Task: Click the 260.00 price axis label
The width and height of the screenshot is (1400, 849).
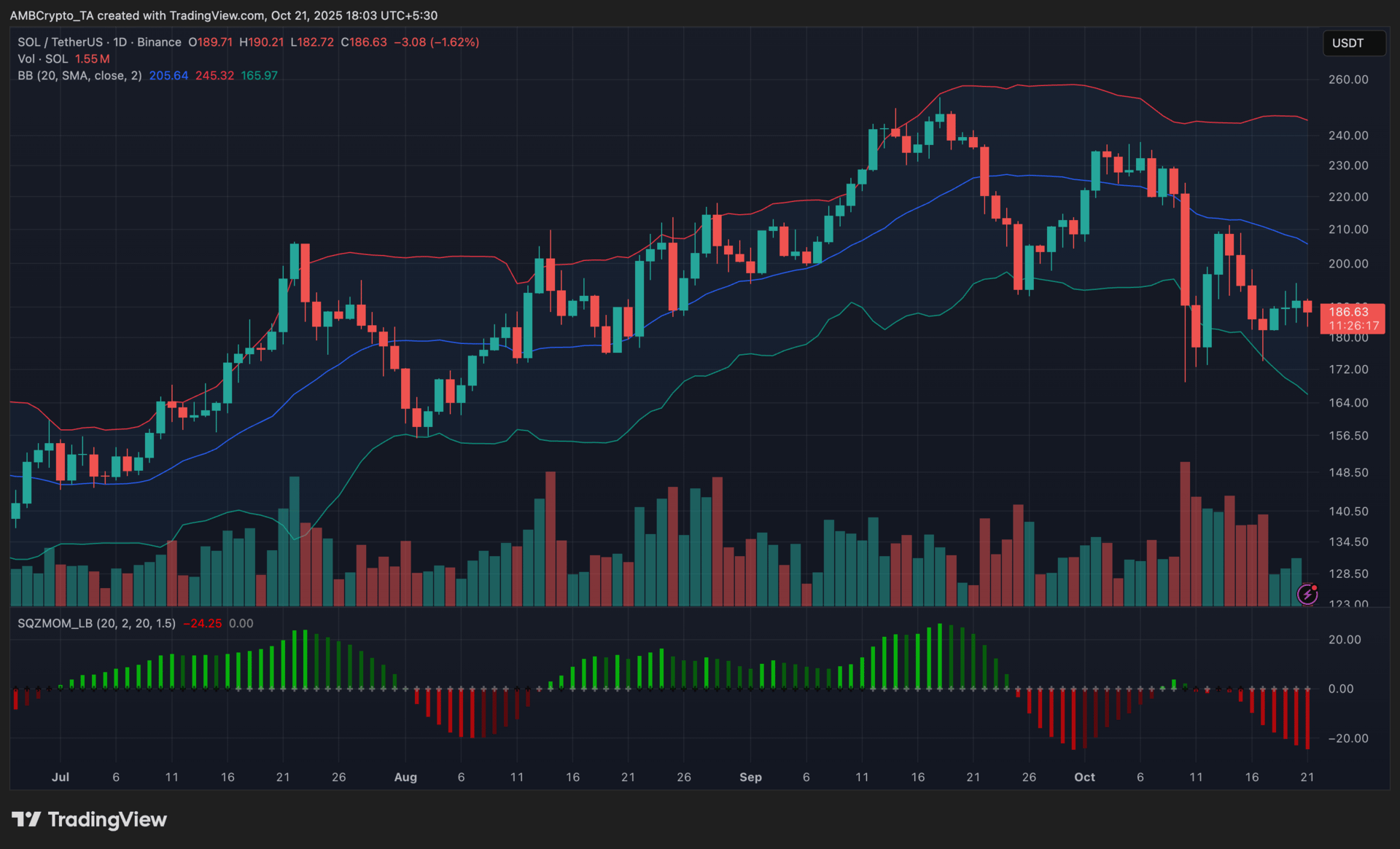Action: tap(1347, 79)
